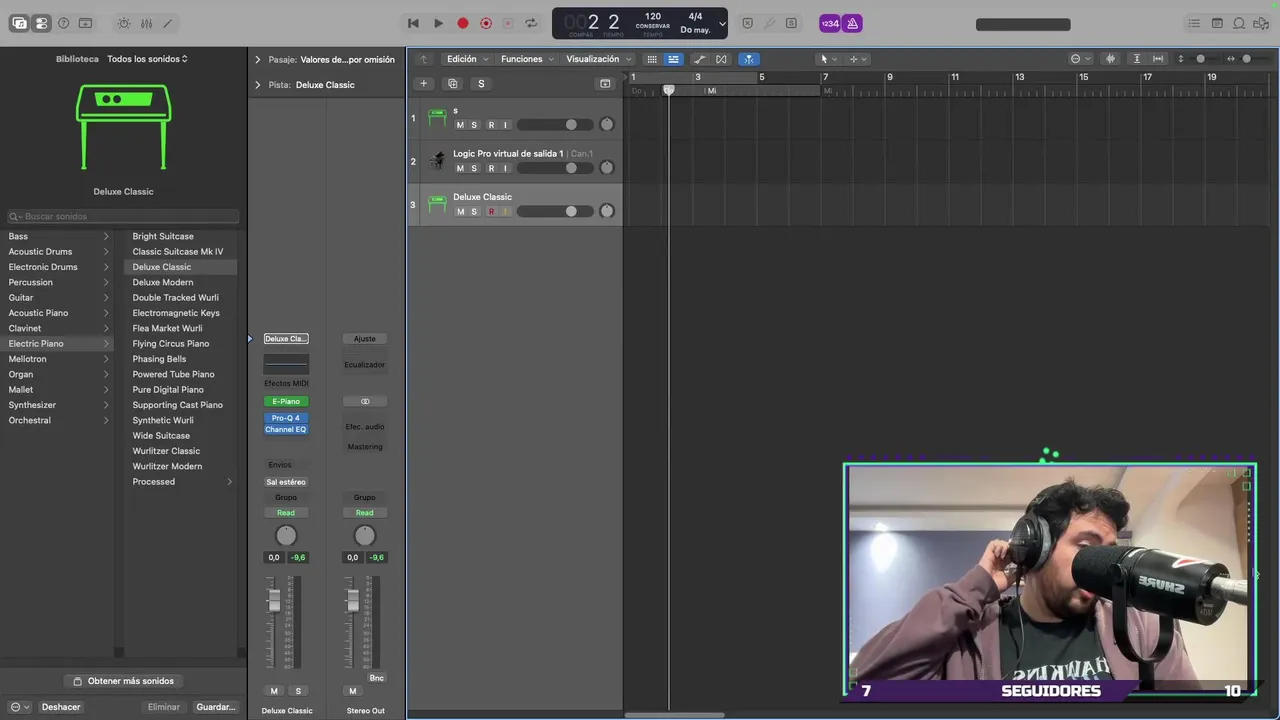Toggle Cycle mode loop button
The height and width of the screenshot is (720, 1280).
pyautogui.click(x=531, y=23)
